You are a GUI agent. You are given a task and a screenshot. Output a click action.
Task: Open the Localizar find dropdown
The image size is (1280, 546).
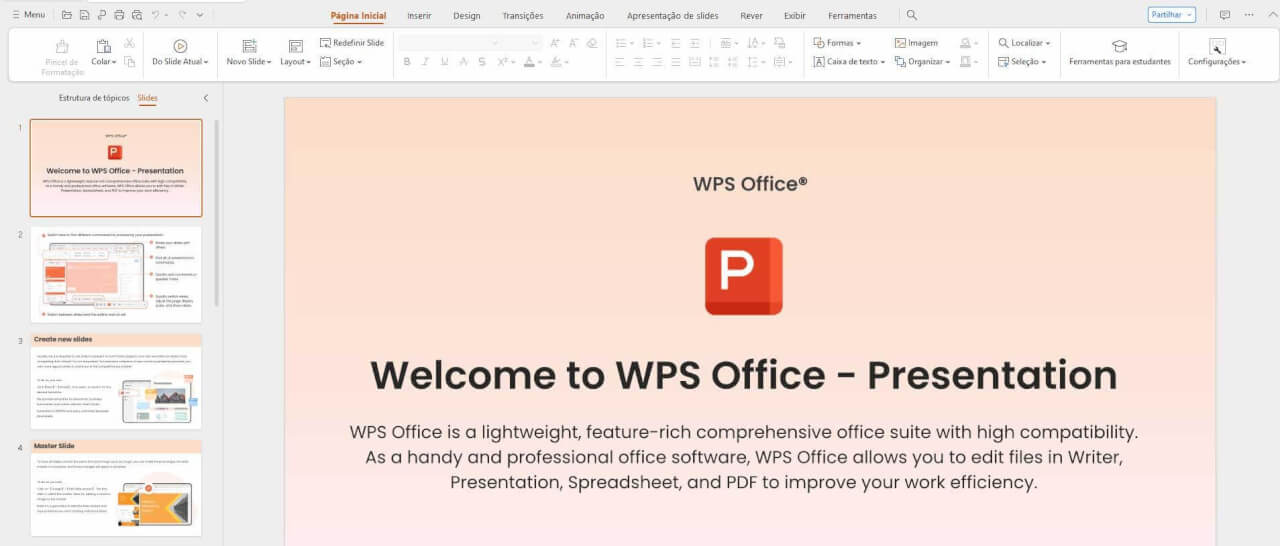tap(1024, 43)
